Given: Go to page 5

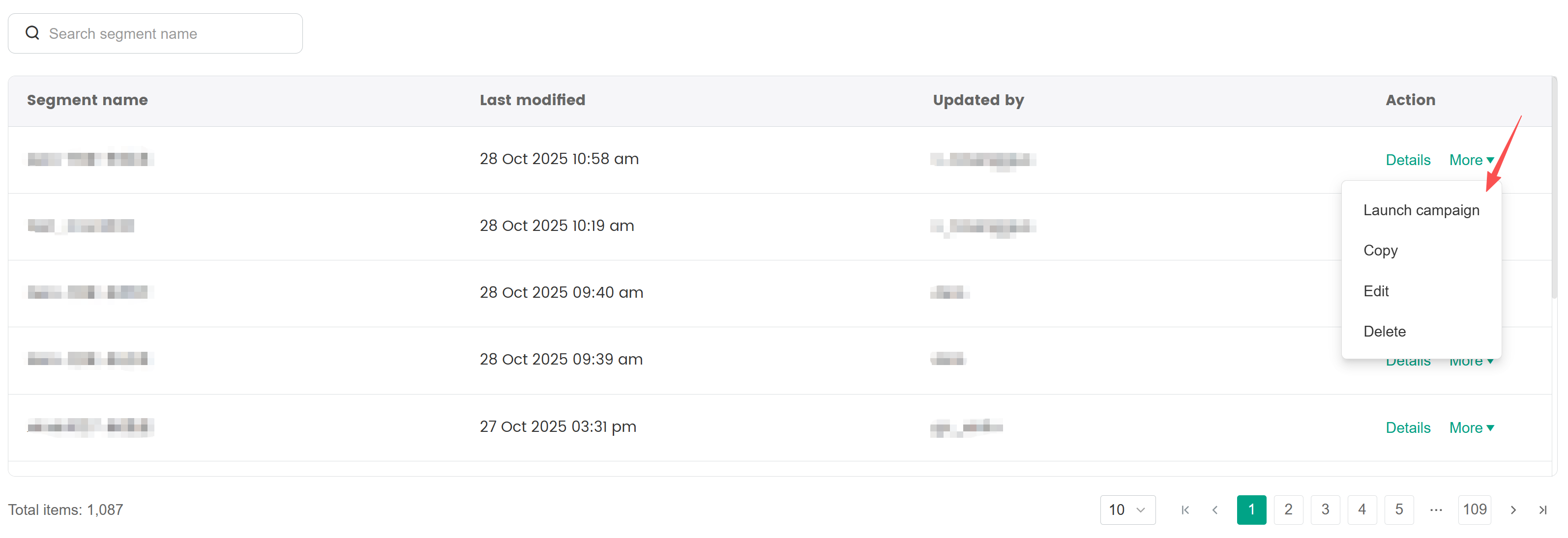Looking at the screenshot, I should 1399,510.
